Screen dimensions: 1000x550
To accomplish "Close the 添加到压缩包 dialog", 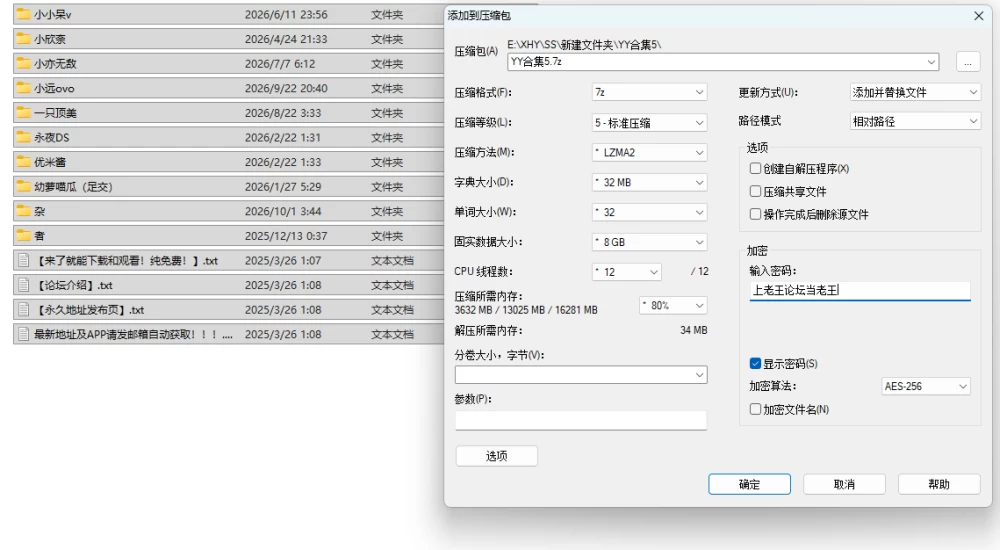I will pos(978,15).
